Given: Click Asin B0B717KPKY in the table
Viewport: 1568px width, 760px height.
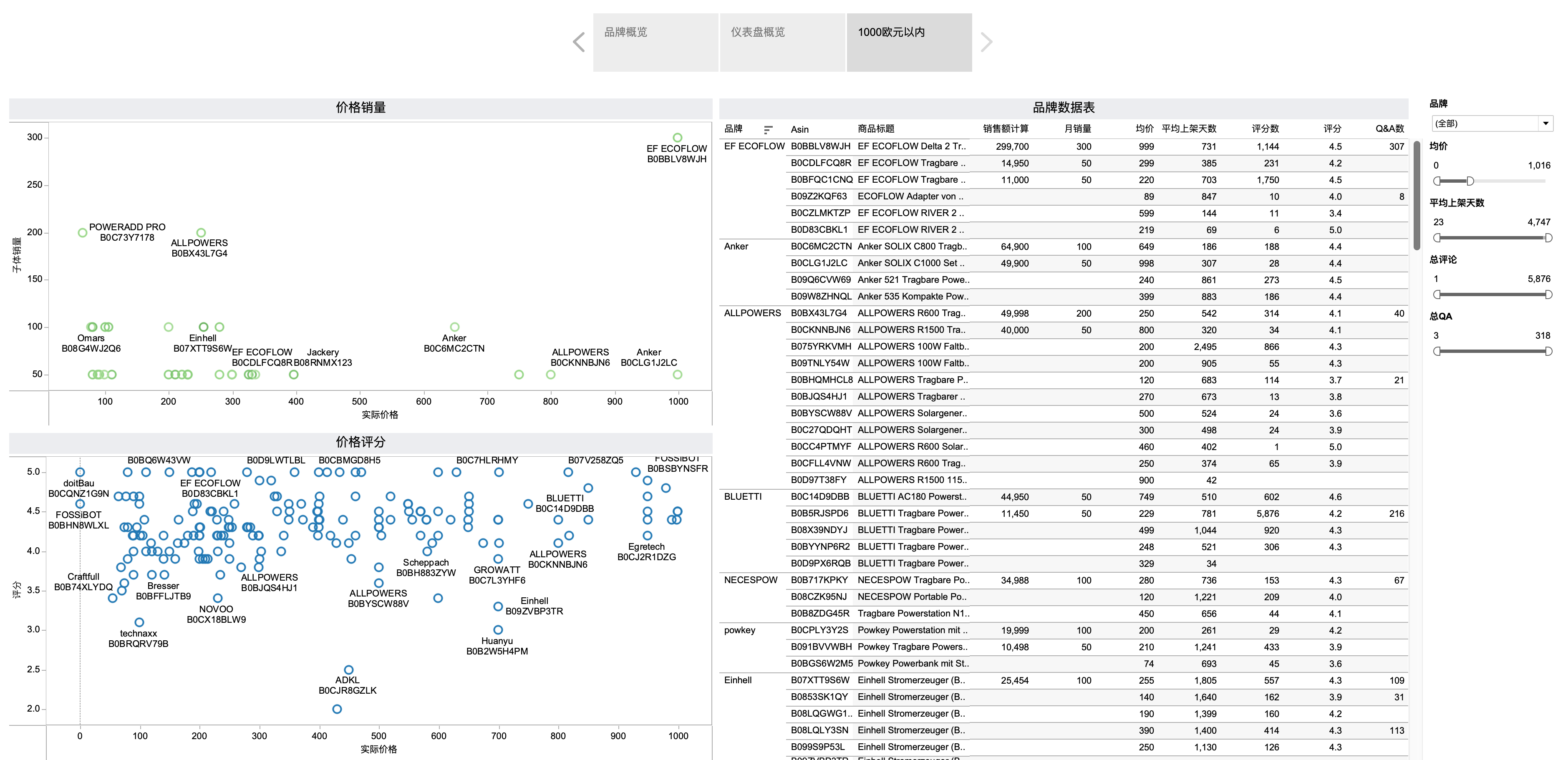Looking at the screenshot, I should coord(819,580).
